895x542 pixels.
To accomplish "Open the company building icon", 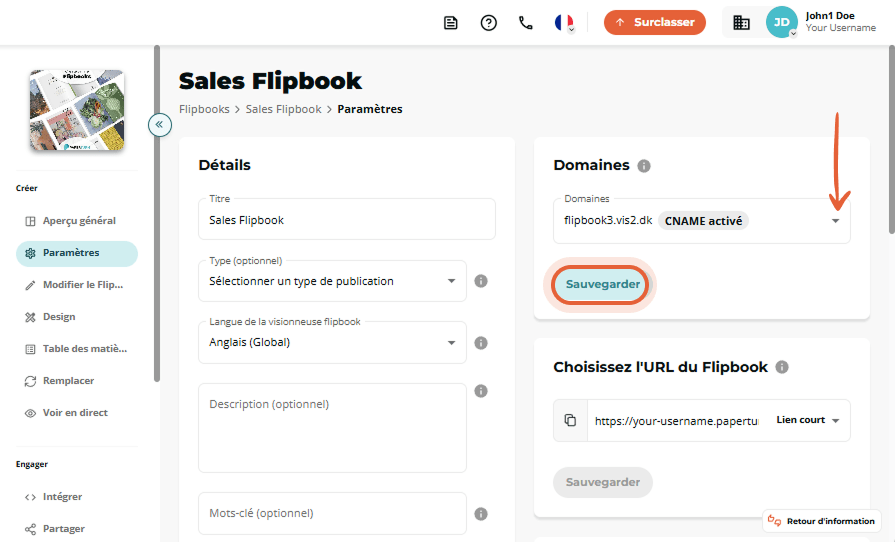I will 741,23.
